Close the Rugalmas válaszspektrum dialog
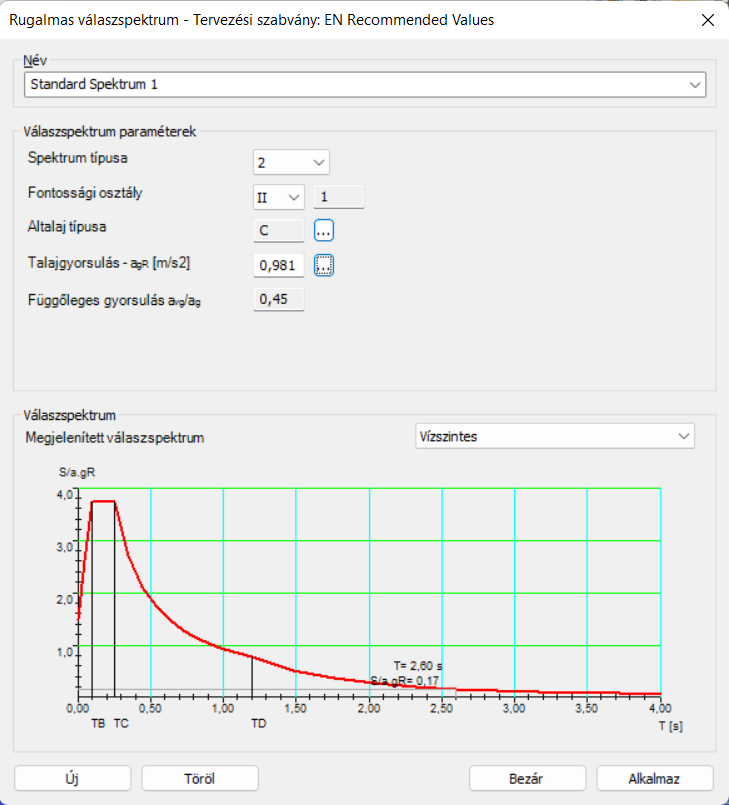The width and height of the screenshot is (729, 805). tap(708, 20)
